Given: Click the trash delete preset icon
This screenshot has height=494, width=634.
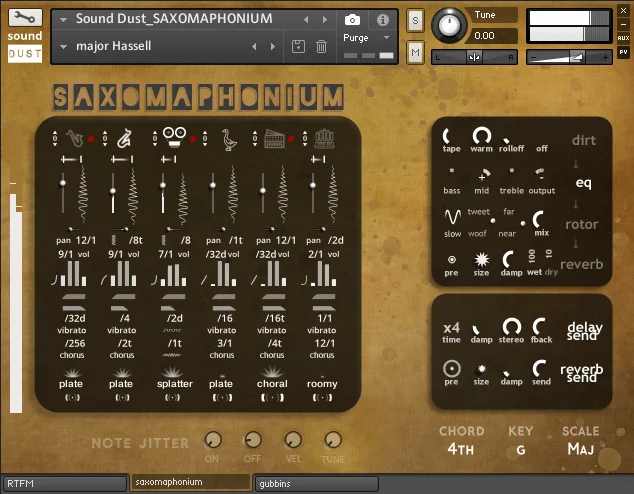Looking at the screenshot, I should (321, 46).
